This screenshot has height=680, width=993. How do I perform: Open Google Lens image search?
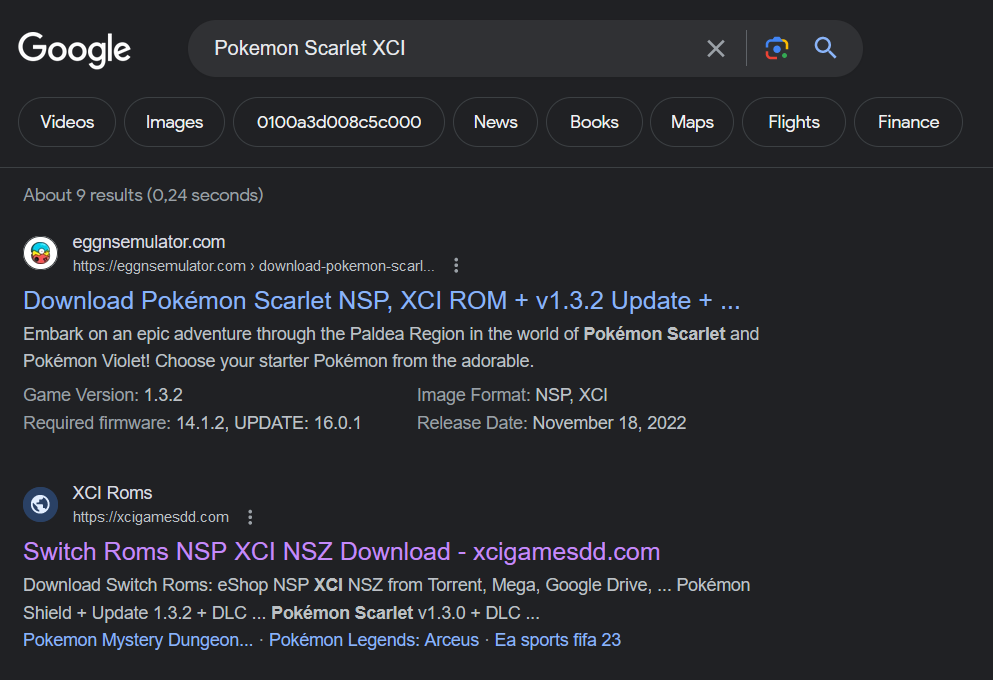tap(776, 48)
